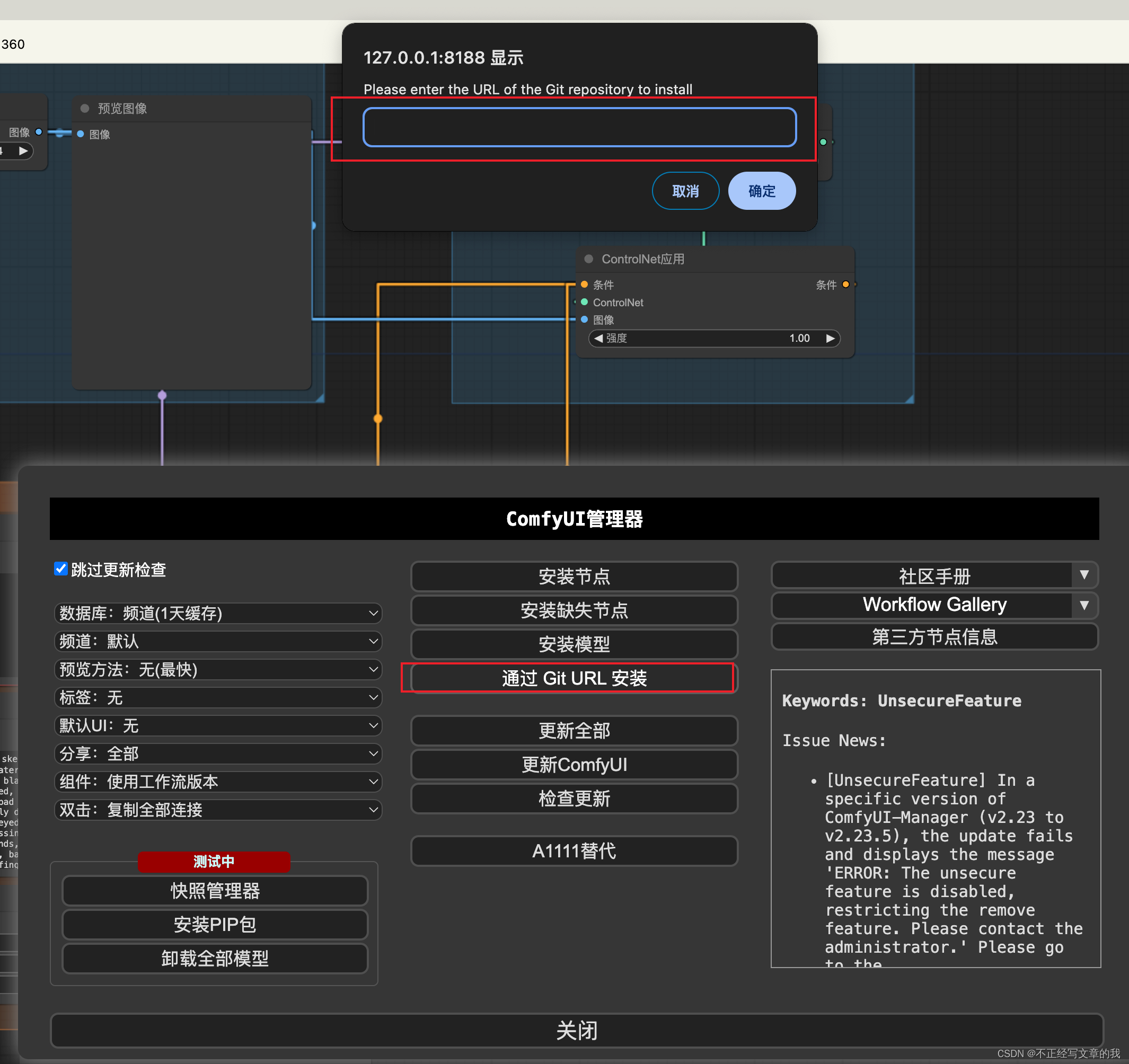Image resolution: width=1129 pixels, height=1064 pixels.
Task: Open the Workflow Gallery button
Action: tap(922, 605)
